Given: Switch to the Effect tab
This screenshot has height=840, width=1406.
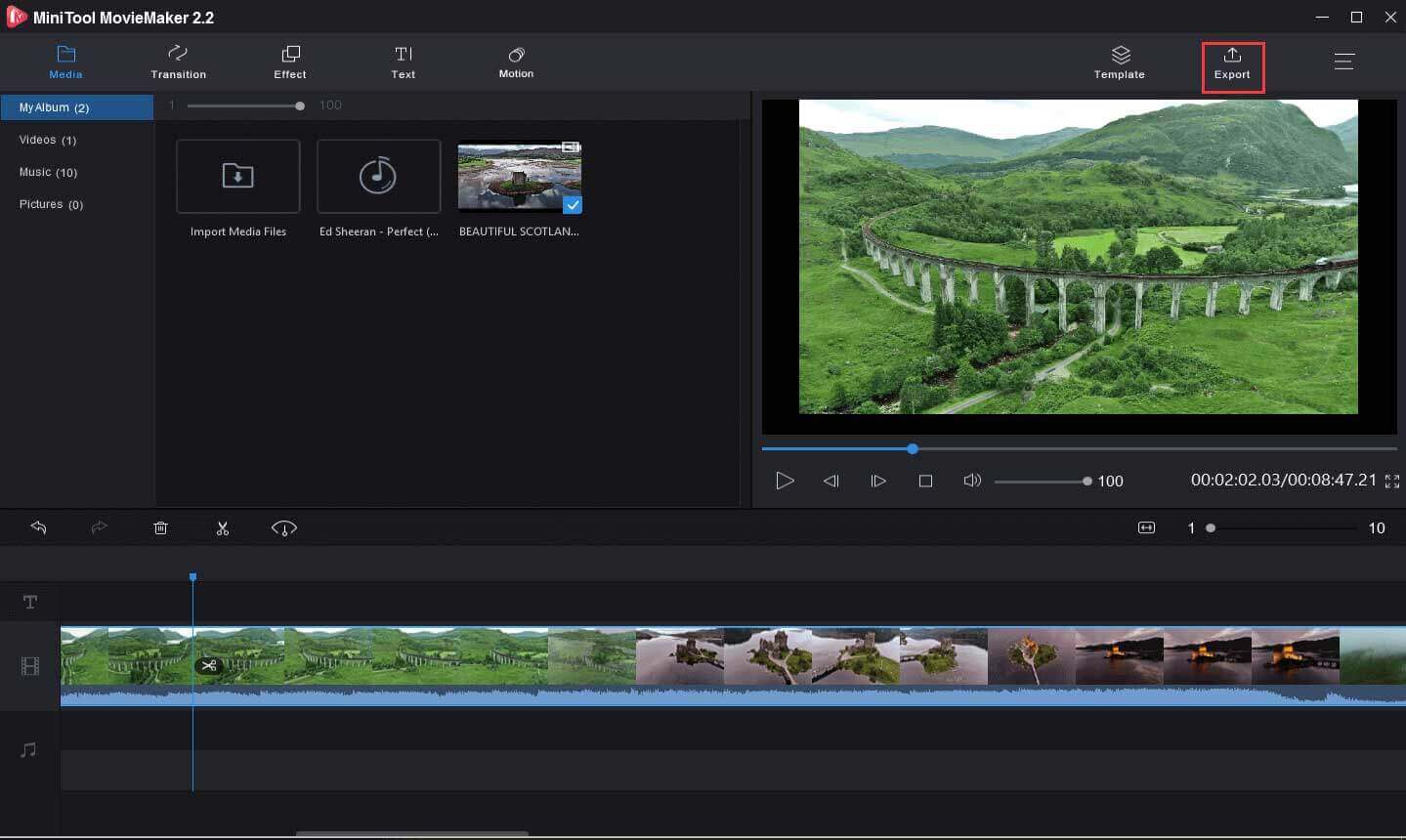Looking at the screenshot, I should pyautogui.click(x=290, y=63).
